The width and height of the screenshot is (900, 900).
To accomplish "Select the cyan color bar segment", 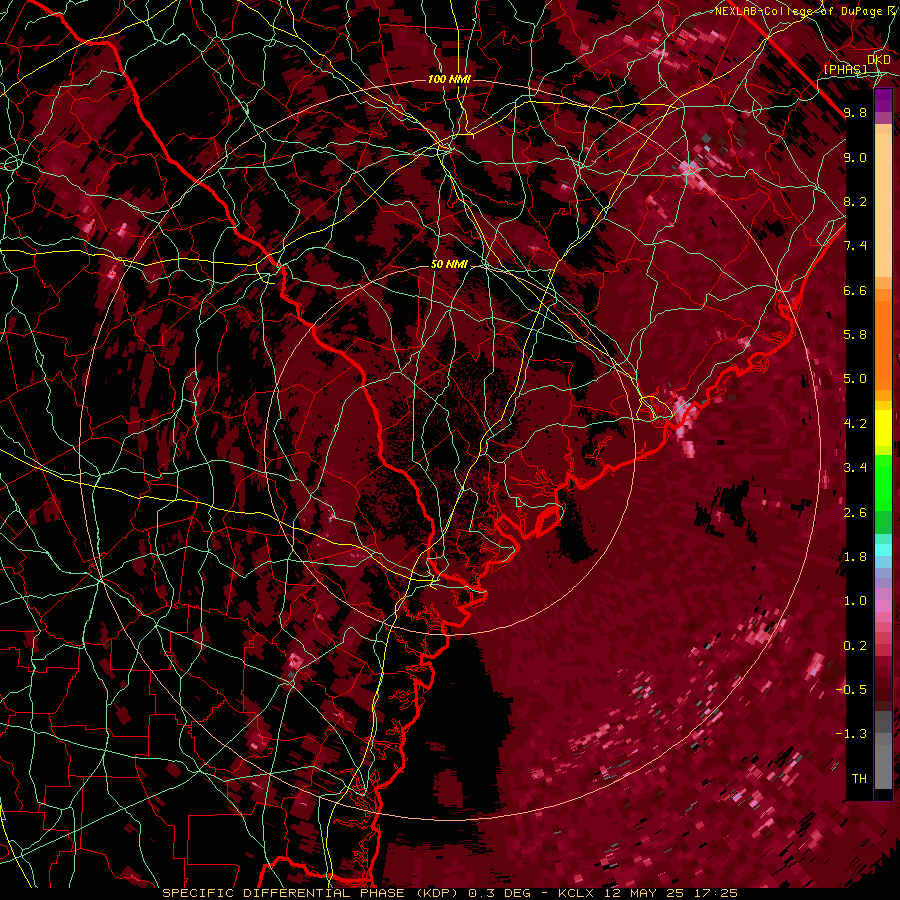I will 883,550.
